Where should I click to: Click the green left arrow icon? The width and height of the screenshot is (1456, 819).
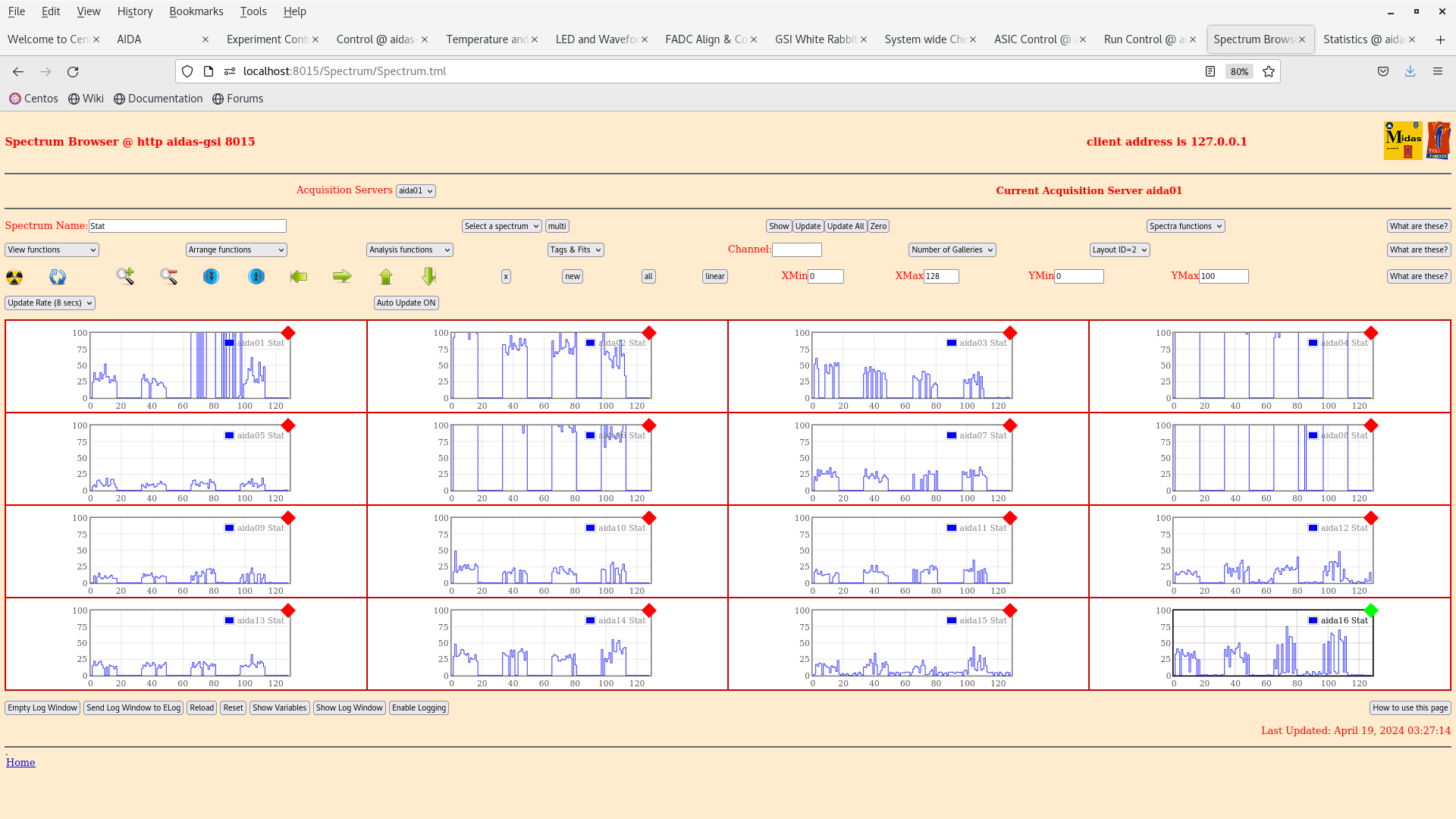click(299, 277)
